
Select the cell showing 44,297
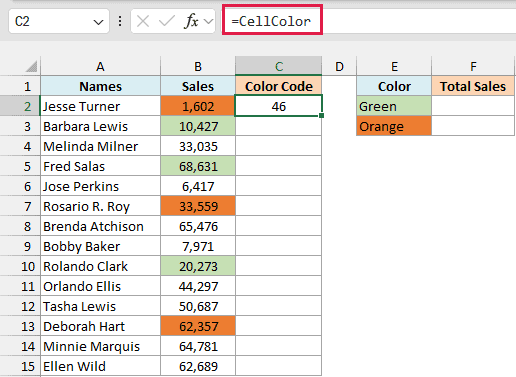[198, 286]
